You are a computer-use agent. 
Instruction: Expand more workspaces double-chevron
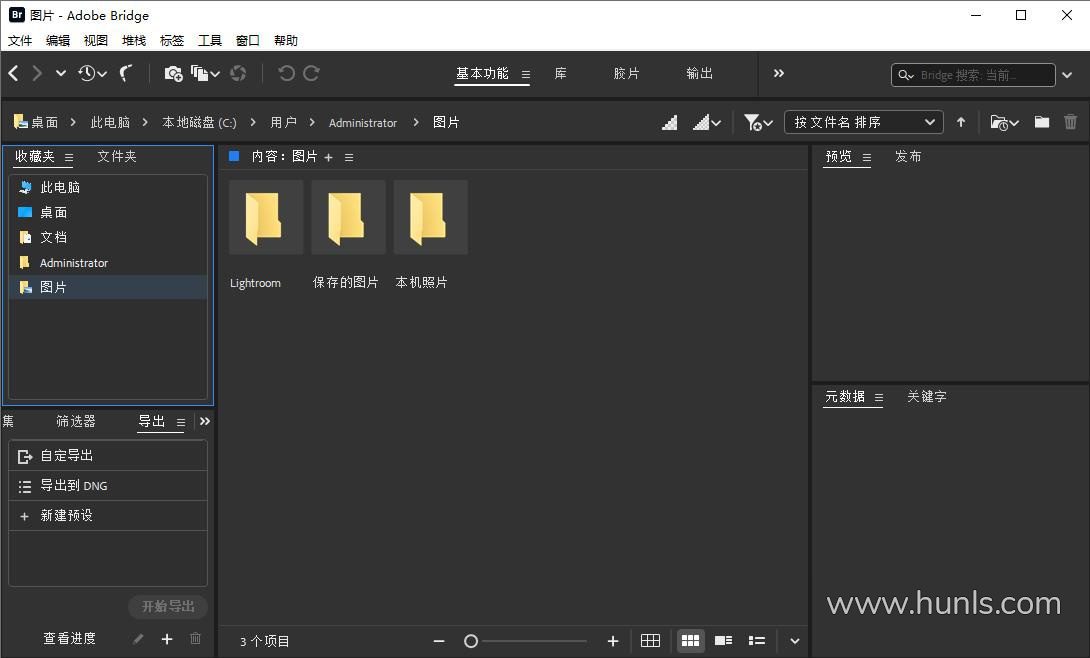coord(779,73)
